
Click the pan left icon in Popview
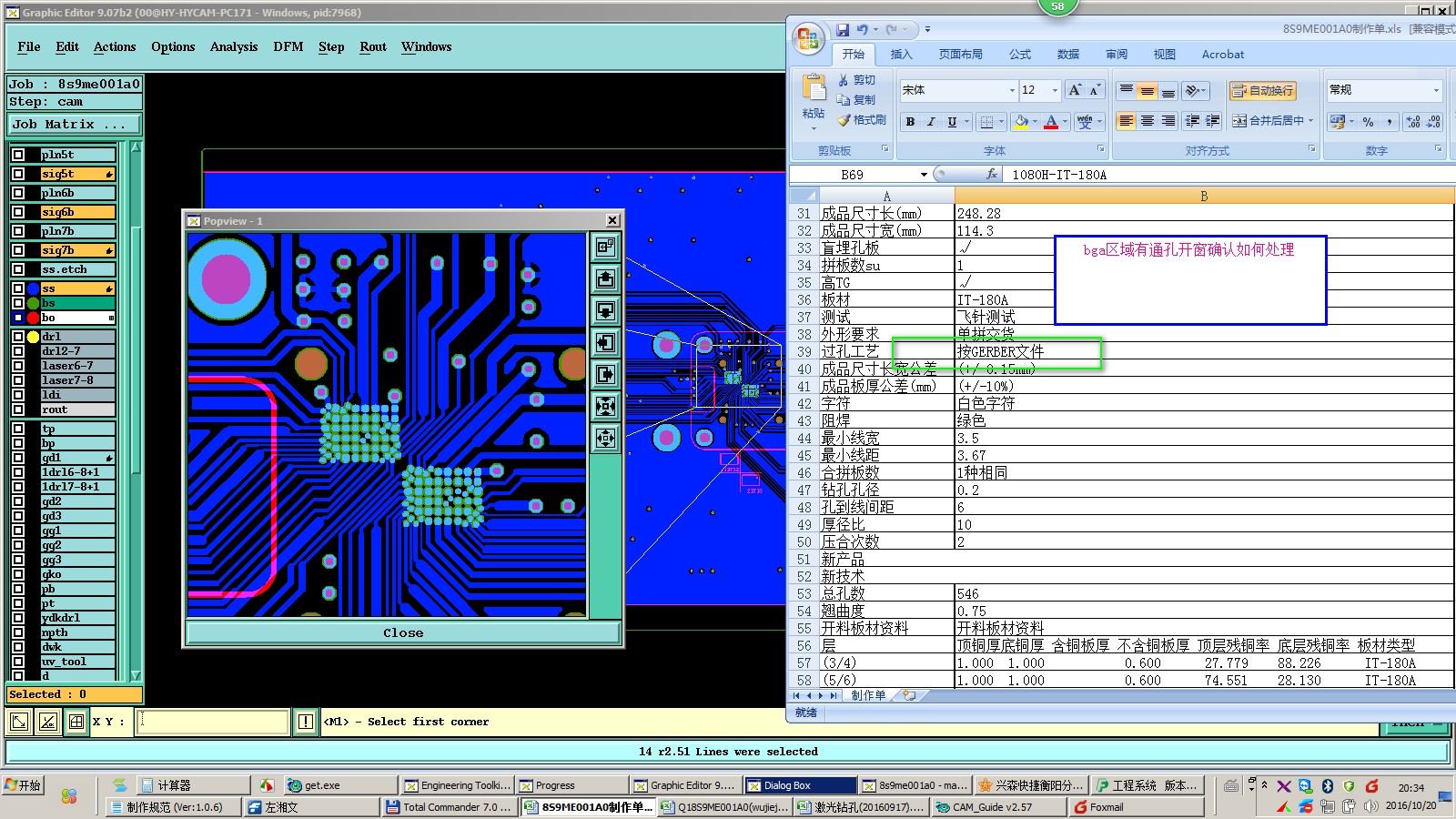click(605, 342)
